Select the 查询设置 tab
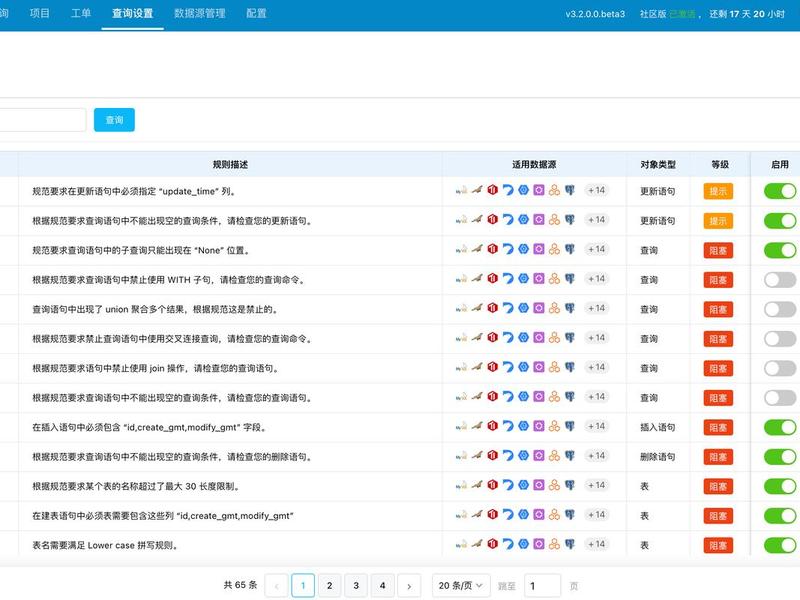 [133, 13]
